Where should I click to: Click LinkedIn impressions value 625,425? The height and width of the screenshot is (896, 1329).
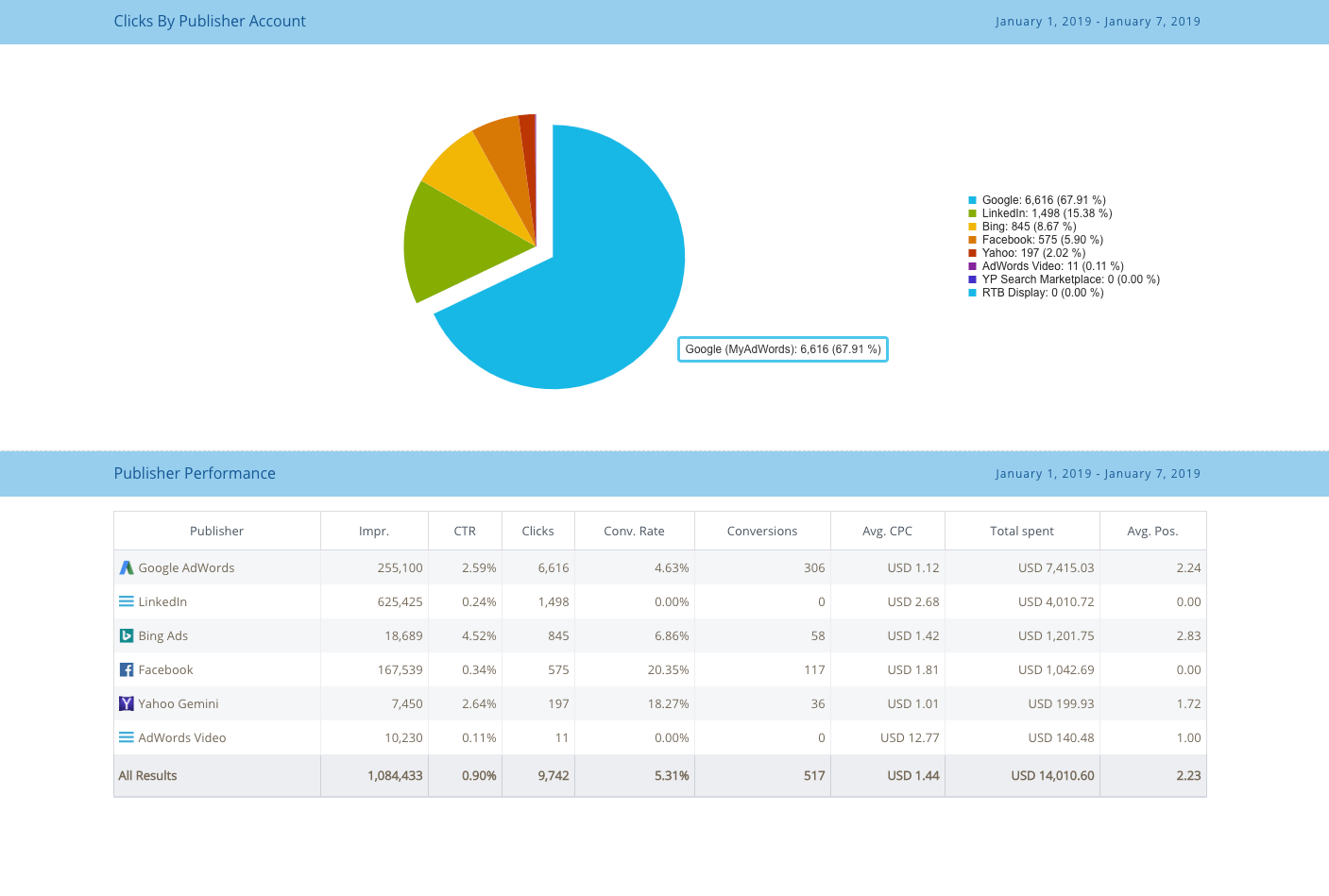[x=400, y=601]
